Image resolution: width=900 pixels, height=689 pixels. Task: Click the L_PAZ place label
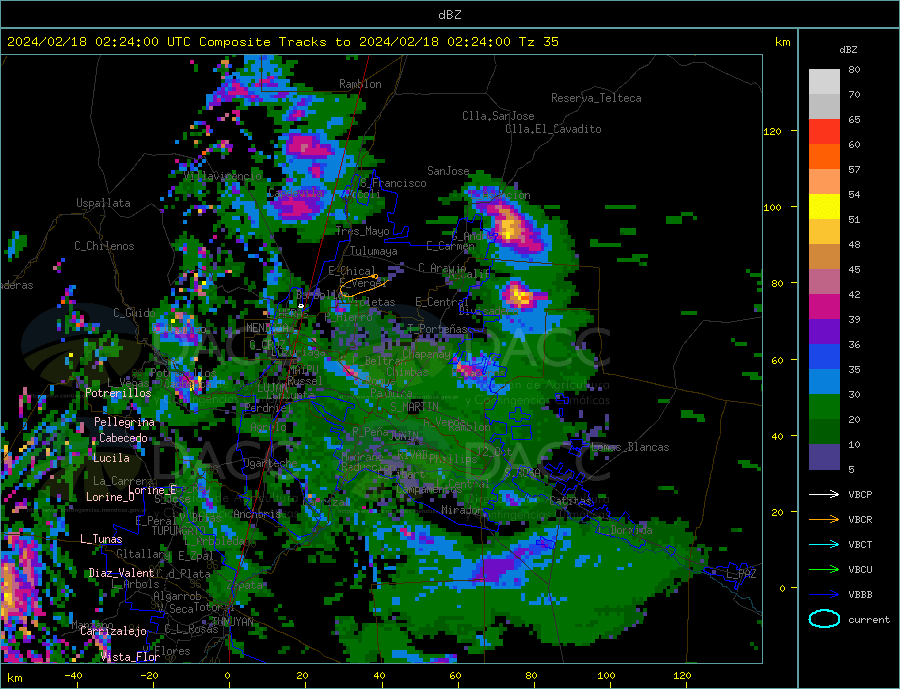(741, 574)
